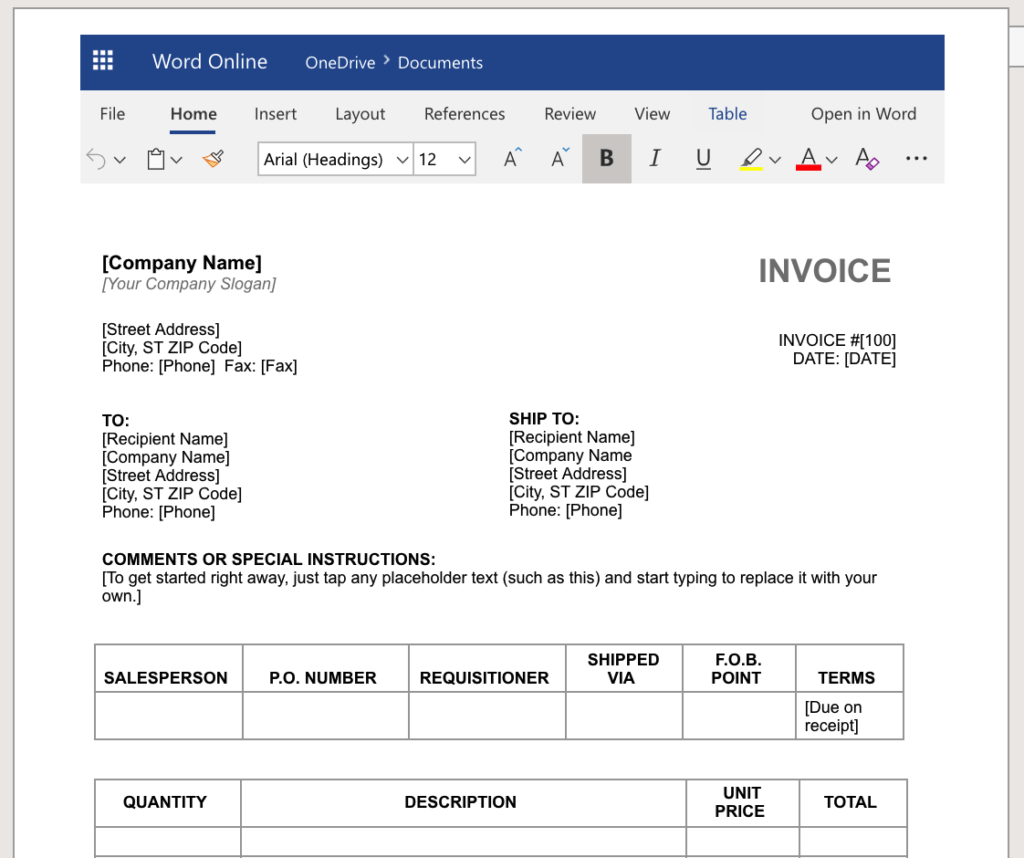This screenshot has width=1024, height=858.
Task: Apply the red font color swatch
Action: 808,159
